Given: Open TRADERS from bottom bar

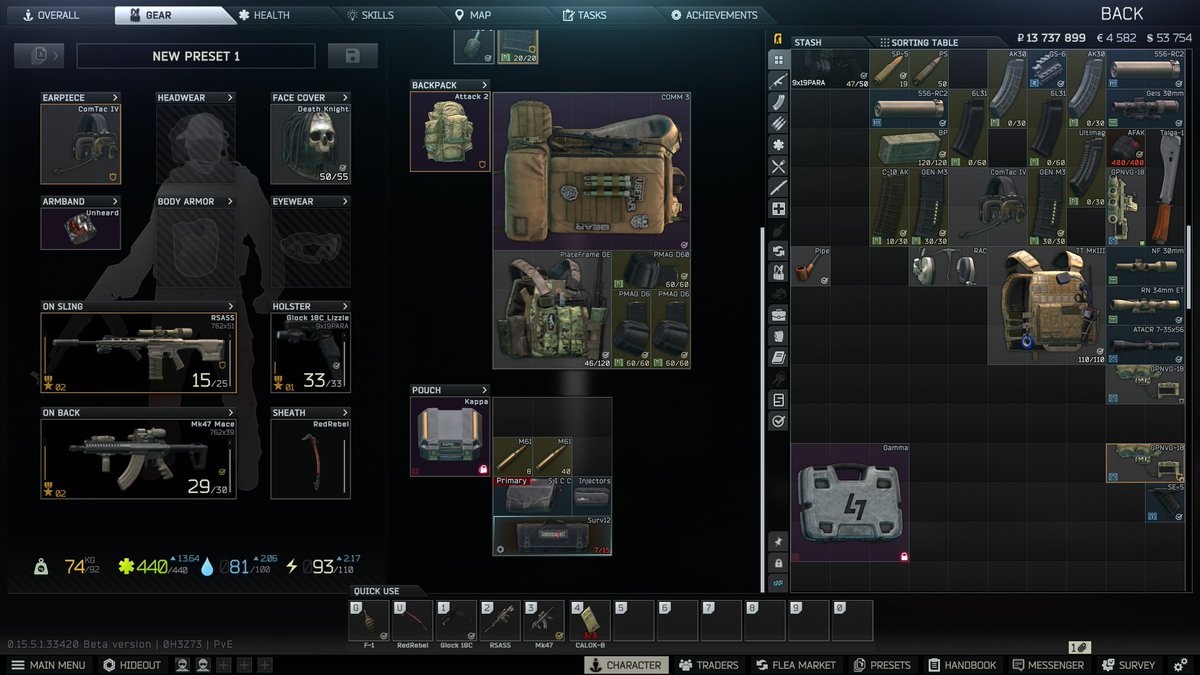Looking at the screenshot, I should pos(708,665).
